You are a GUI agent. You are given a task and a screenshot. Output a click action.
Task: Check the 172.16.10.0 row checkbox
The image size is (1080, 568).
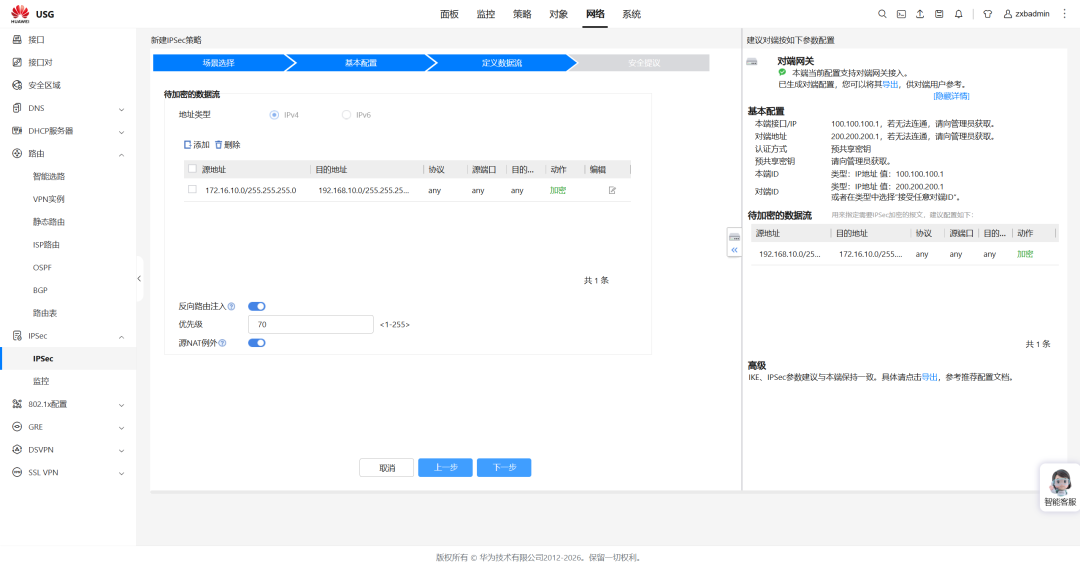click(x=192, y=189)
